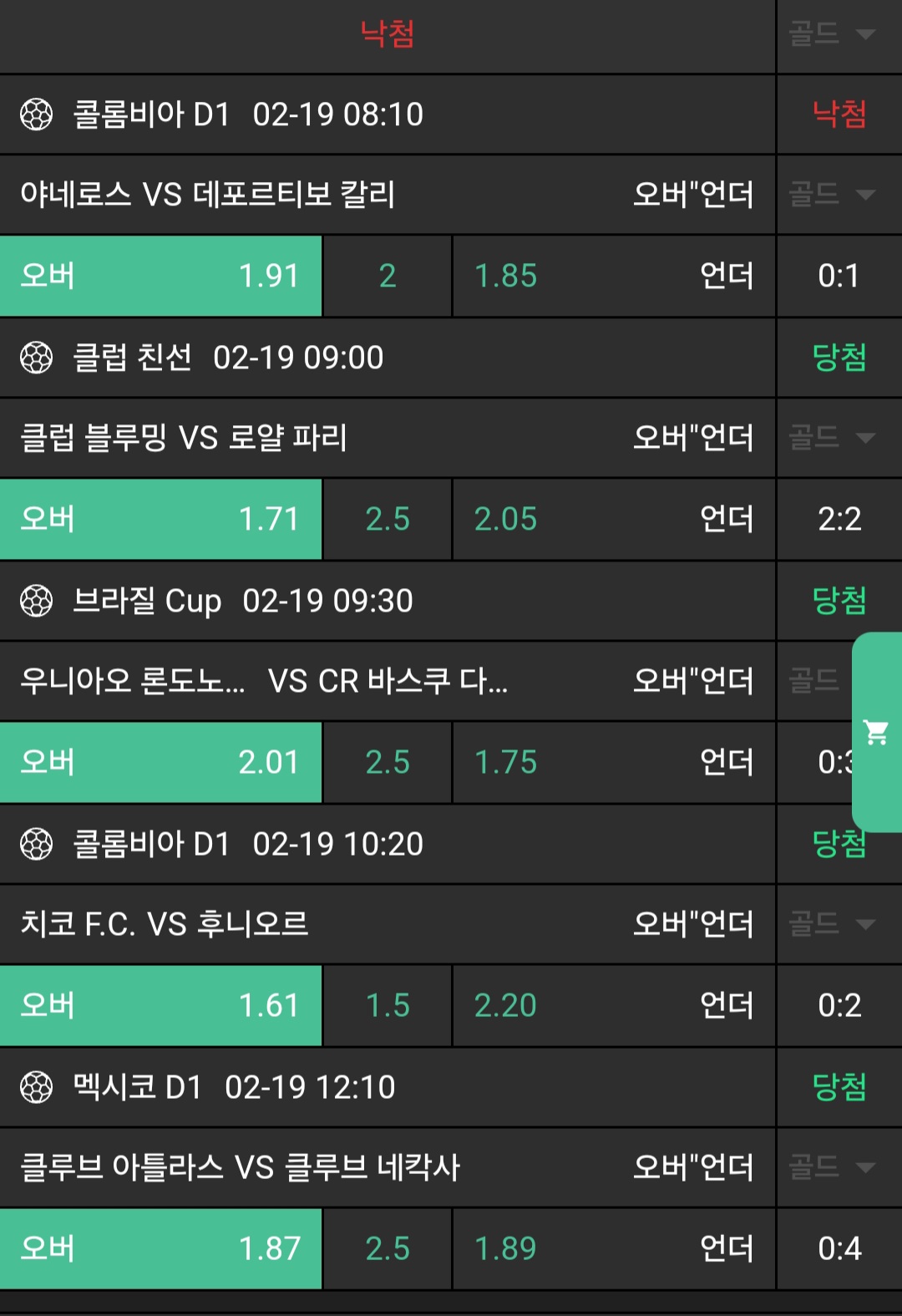This screenshot has width=902, height=1316.
Task: Select 오버 1.61 for 치코 F.C. match
Action: 160,1005
